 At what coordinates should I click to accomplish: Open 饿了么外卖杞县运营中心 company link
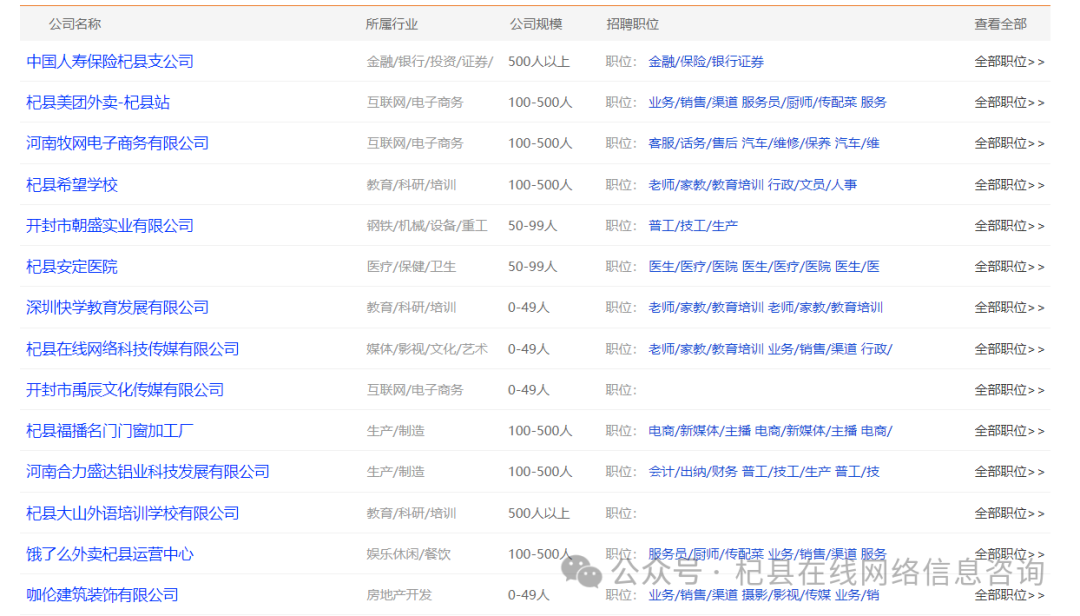(110, 554)
